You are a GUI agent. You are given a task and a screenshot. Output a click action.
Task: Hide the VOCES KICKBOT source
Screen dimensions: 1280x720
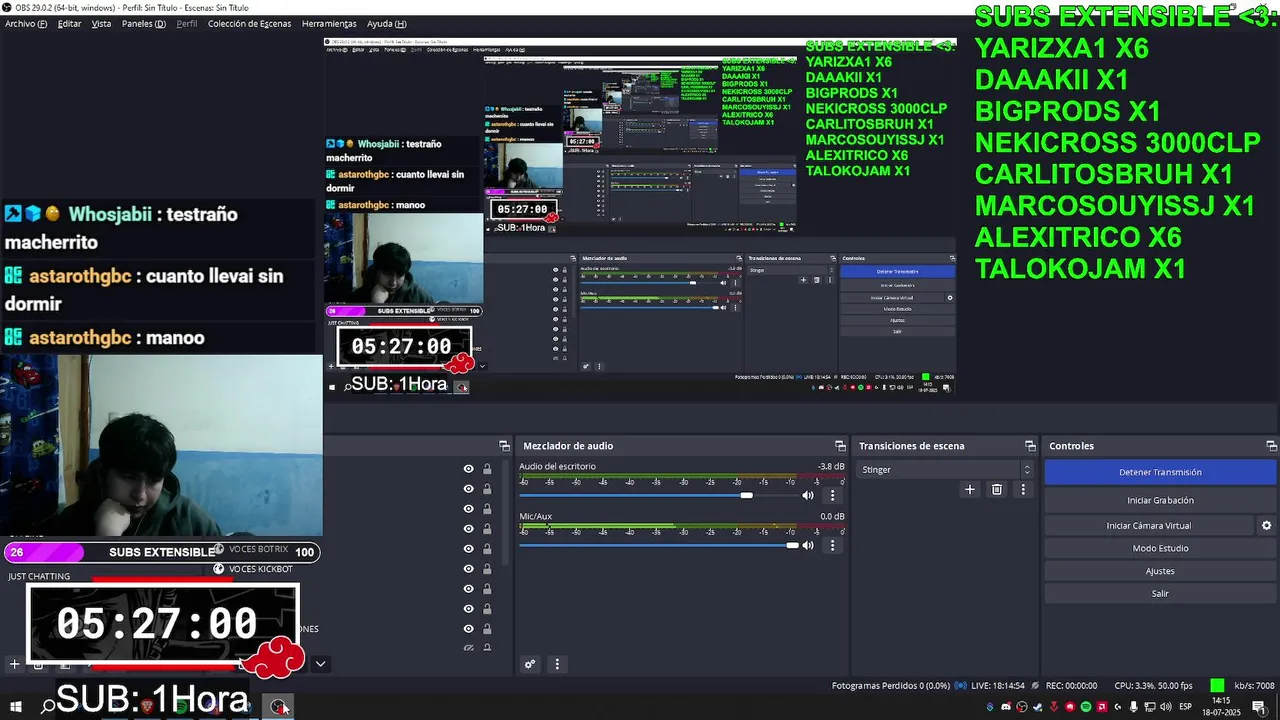(468, 568)
